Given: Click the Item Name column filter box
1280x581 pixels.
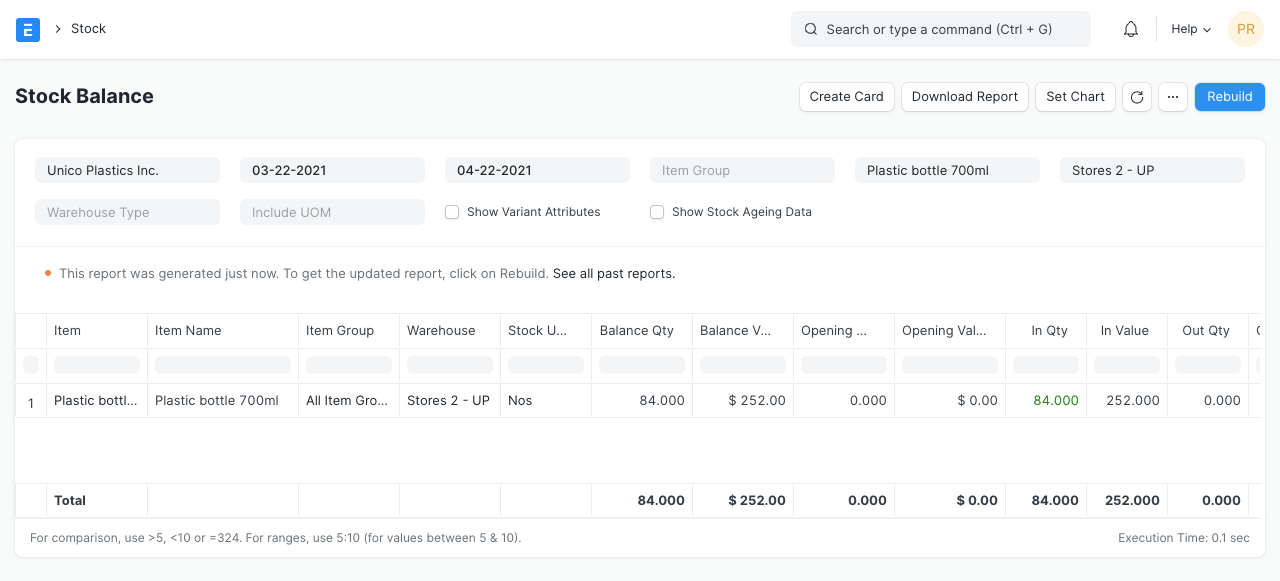Looking at the screenshot, I should click(223, 365).
